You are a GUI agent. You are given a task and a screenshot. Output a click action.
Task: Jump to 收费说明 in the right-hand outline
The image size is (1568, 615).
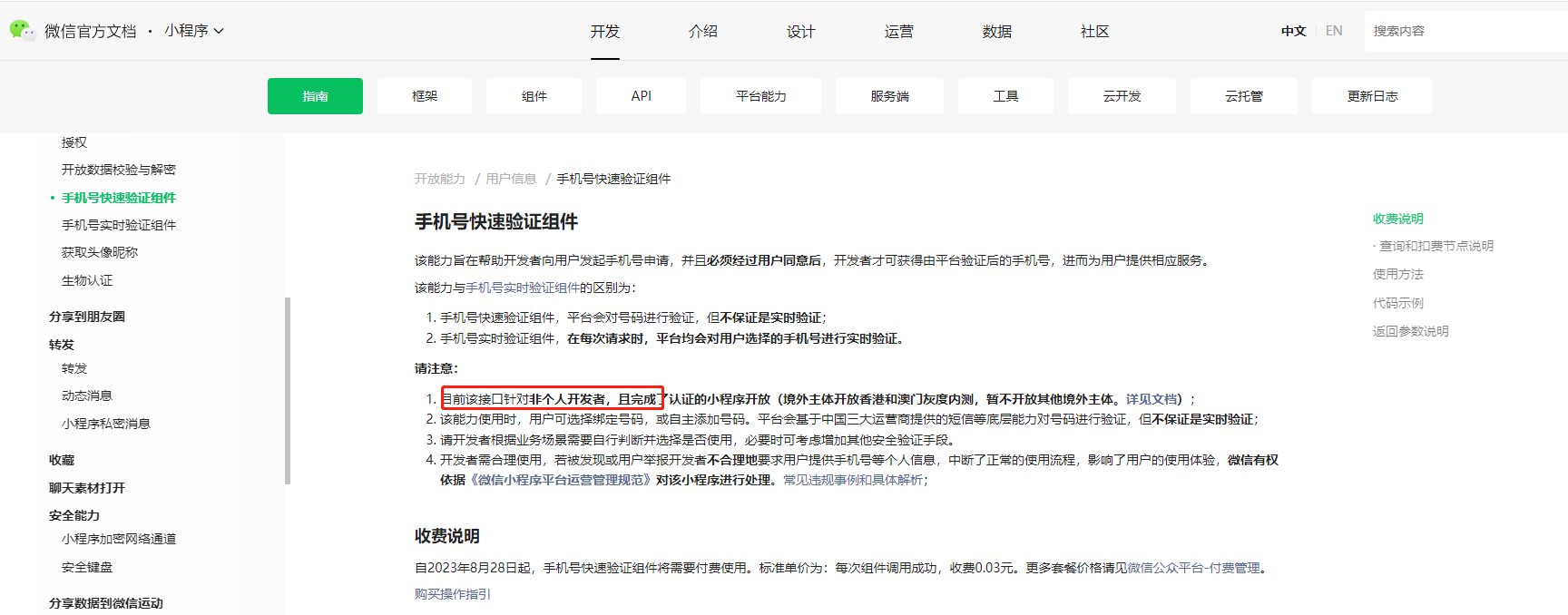coord(1398,219)
